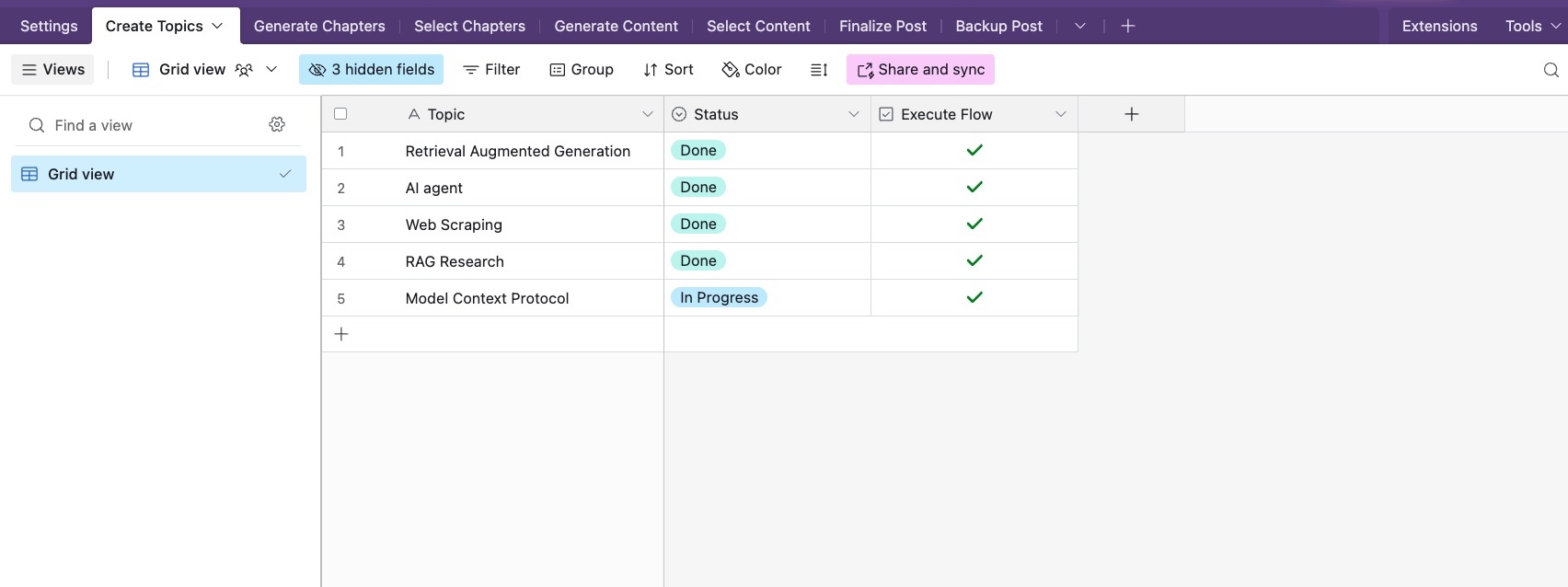
Task: Click the Share and sync button
Action: click(x=920, y=70)
